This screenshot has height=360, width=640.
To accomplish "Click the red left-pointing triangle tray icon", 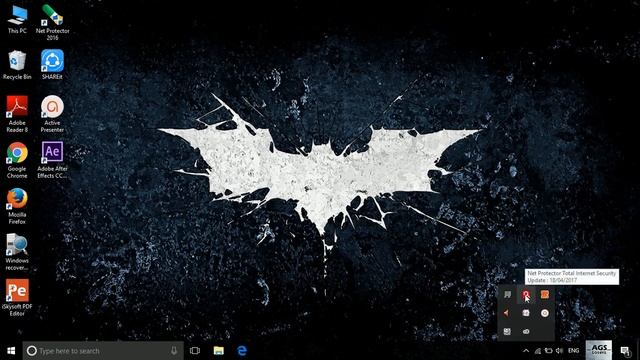I will pos(507,313).
